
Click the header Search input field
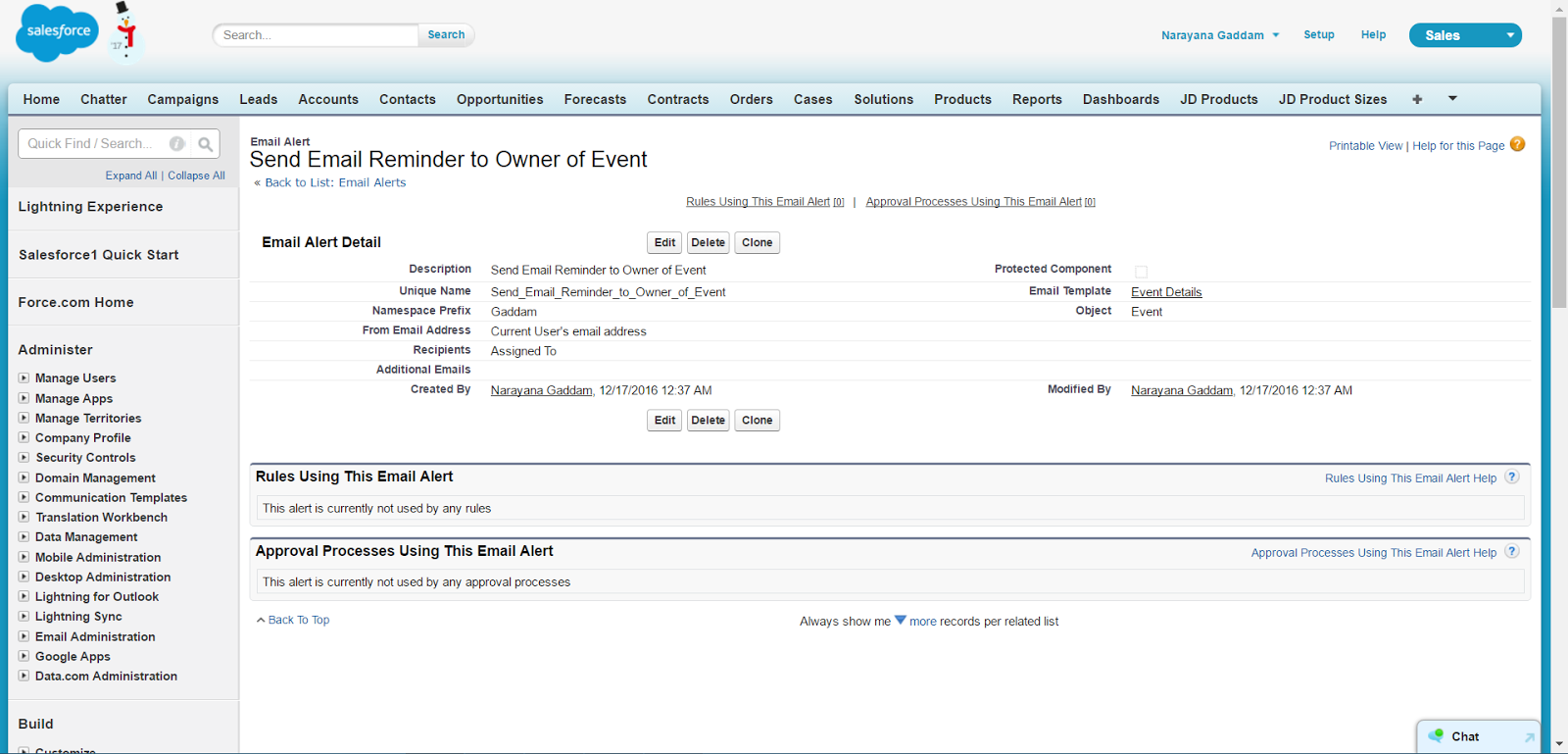click(316, 35)
